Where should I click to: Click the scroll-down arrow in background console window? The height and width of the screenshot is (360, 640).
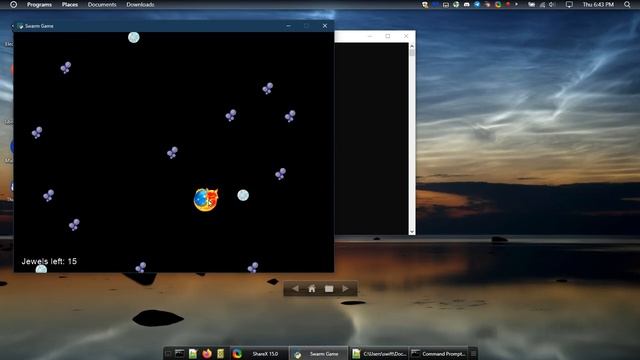click(412, 231)
